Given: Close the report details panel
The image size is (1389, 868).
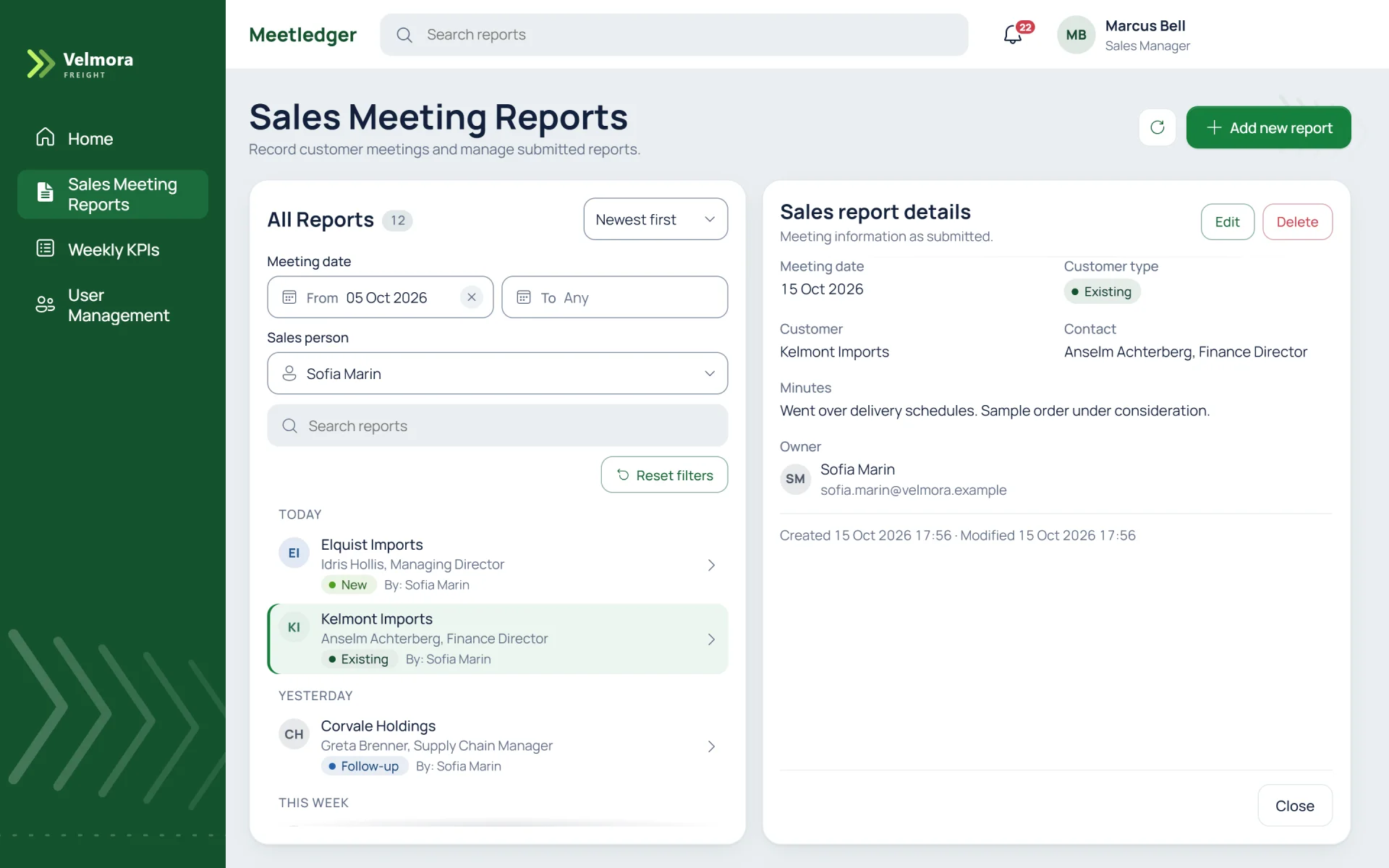Looking at the screenshot, I should (1294, 806).
